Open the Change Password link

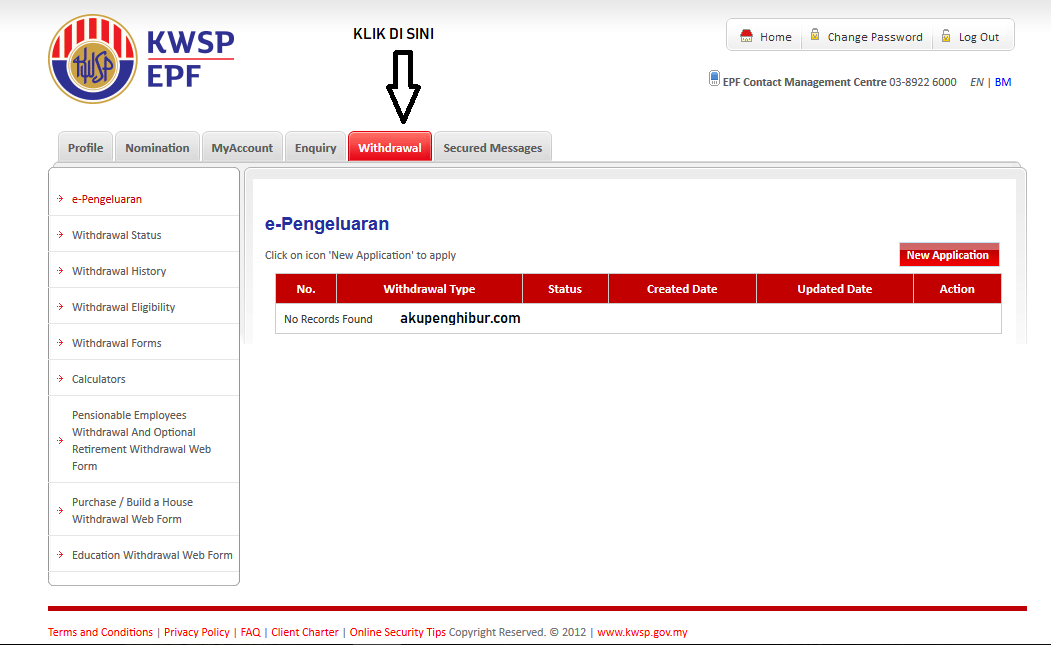point(875,37)
